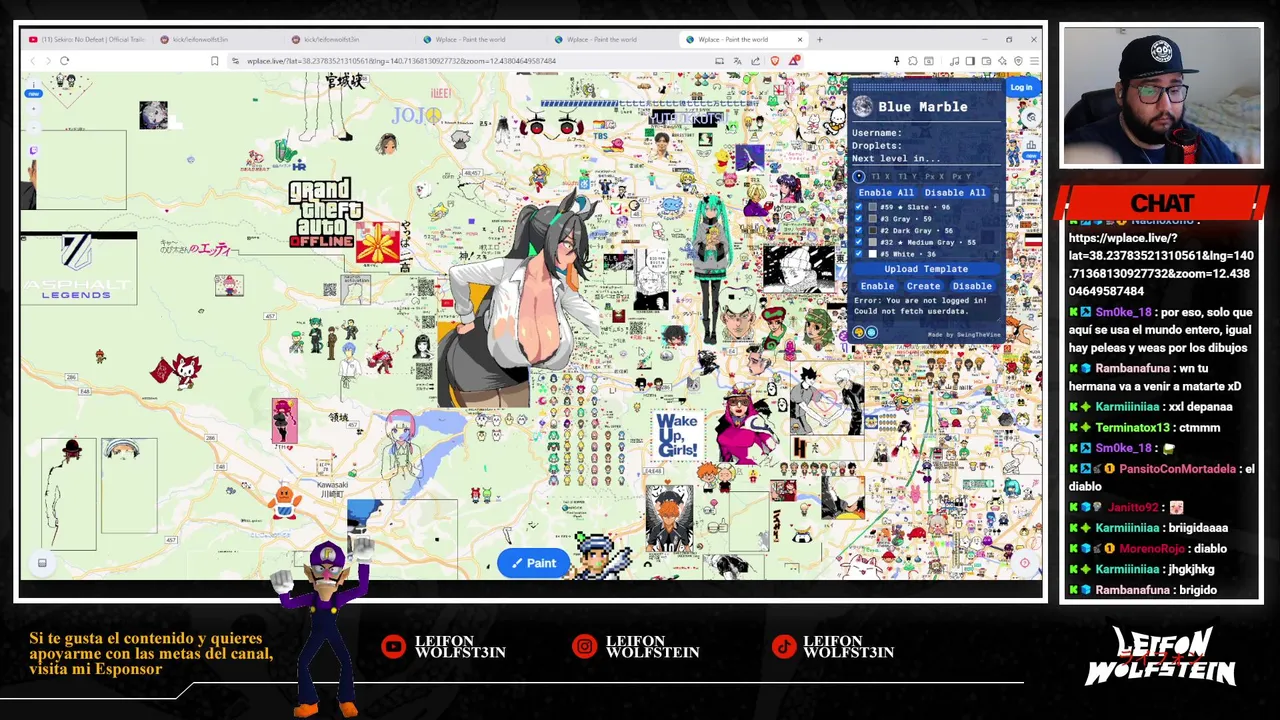Click the Disable templates button

pyautogui.click(x=972, y=286)
